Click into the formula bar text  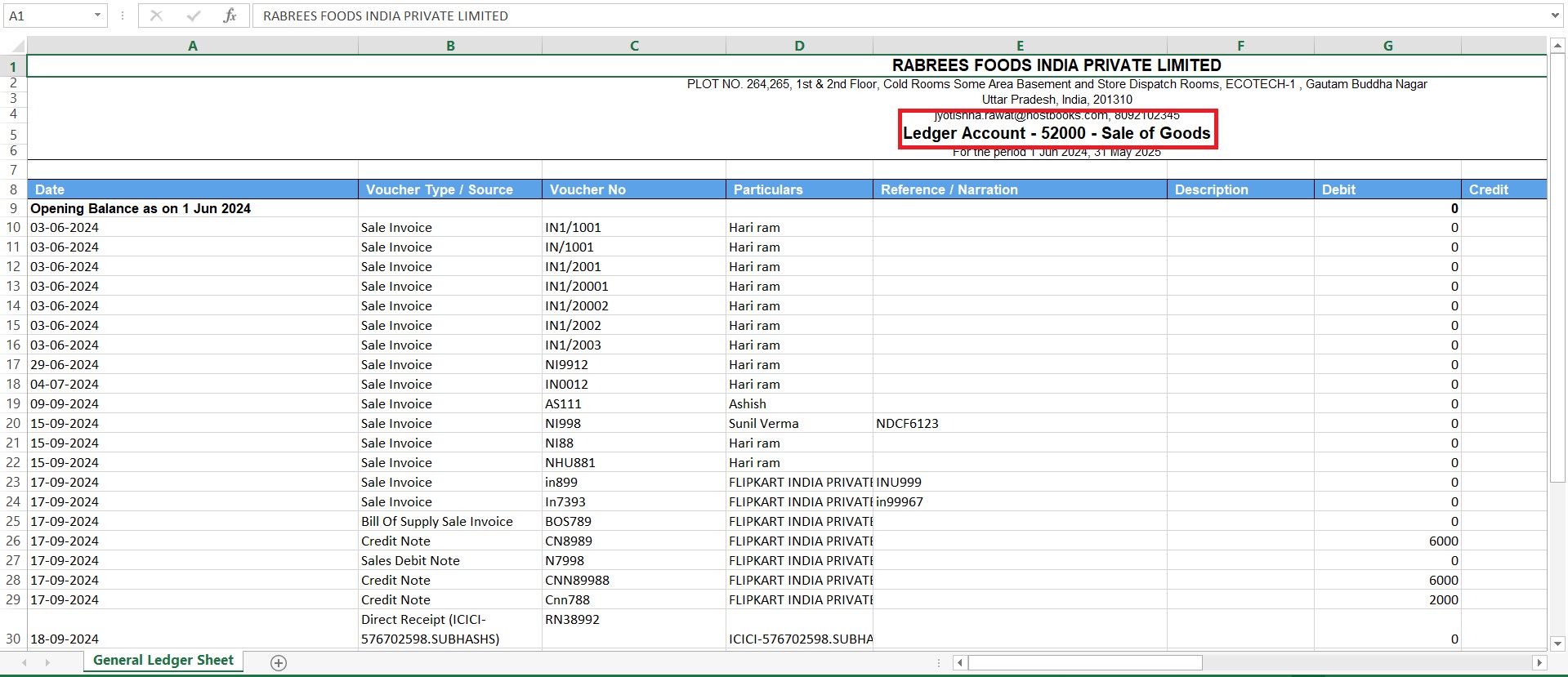(x=899, y=16)
